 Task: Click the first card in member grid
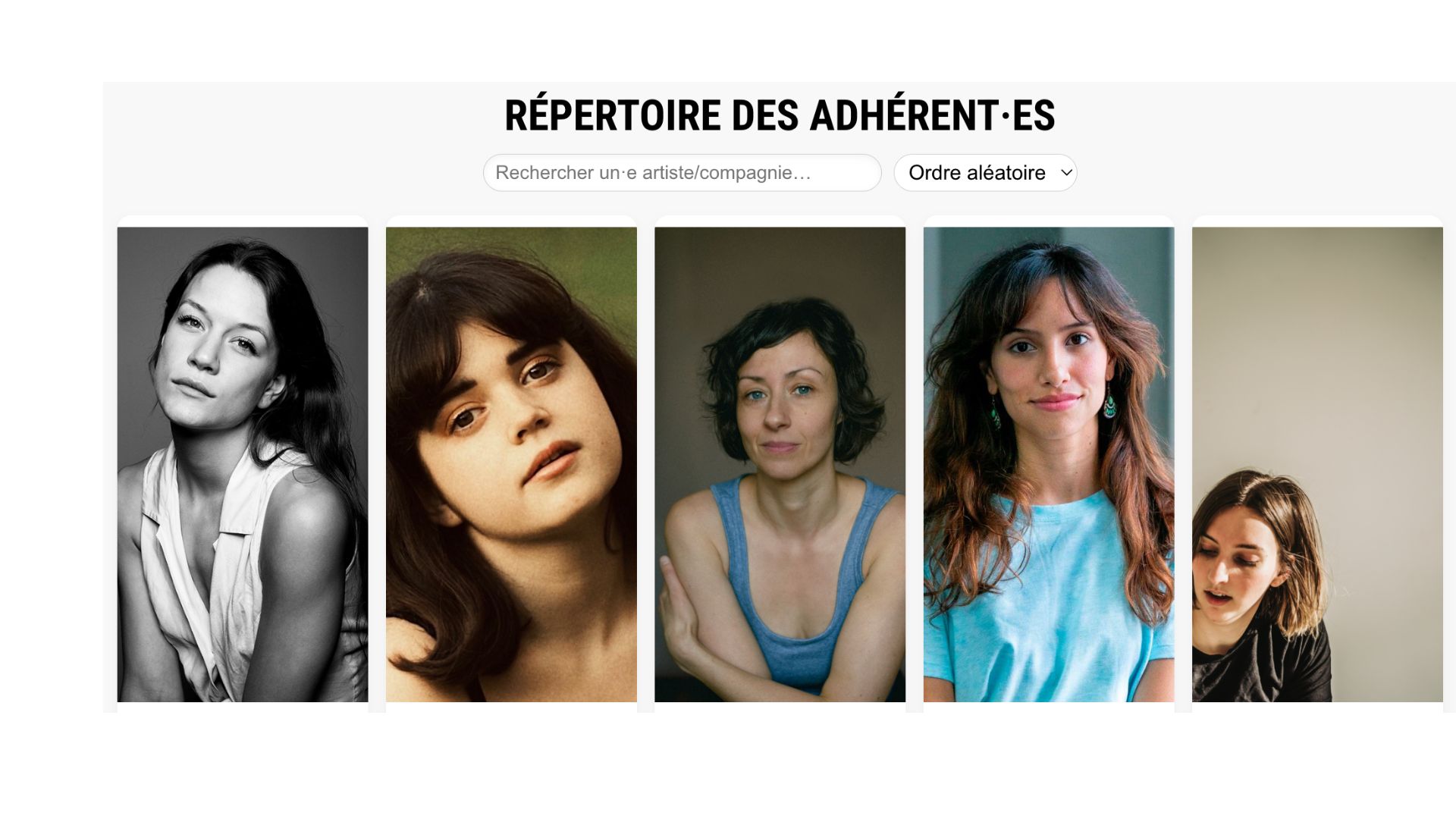tap(243, 464)
